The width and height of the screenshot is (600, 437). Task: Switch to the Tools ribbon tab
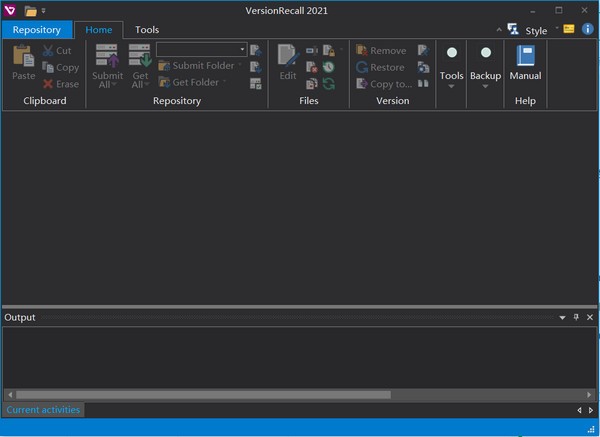coord(147,30)
